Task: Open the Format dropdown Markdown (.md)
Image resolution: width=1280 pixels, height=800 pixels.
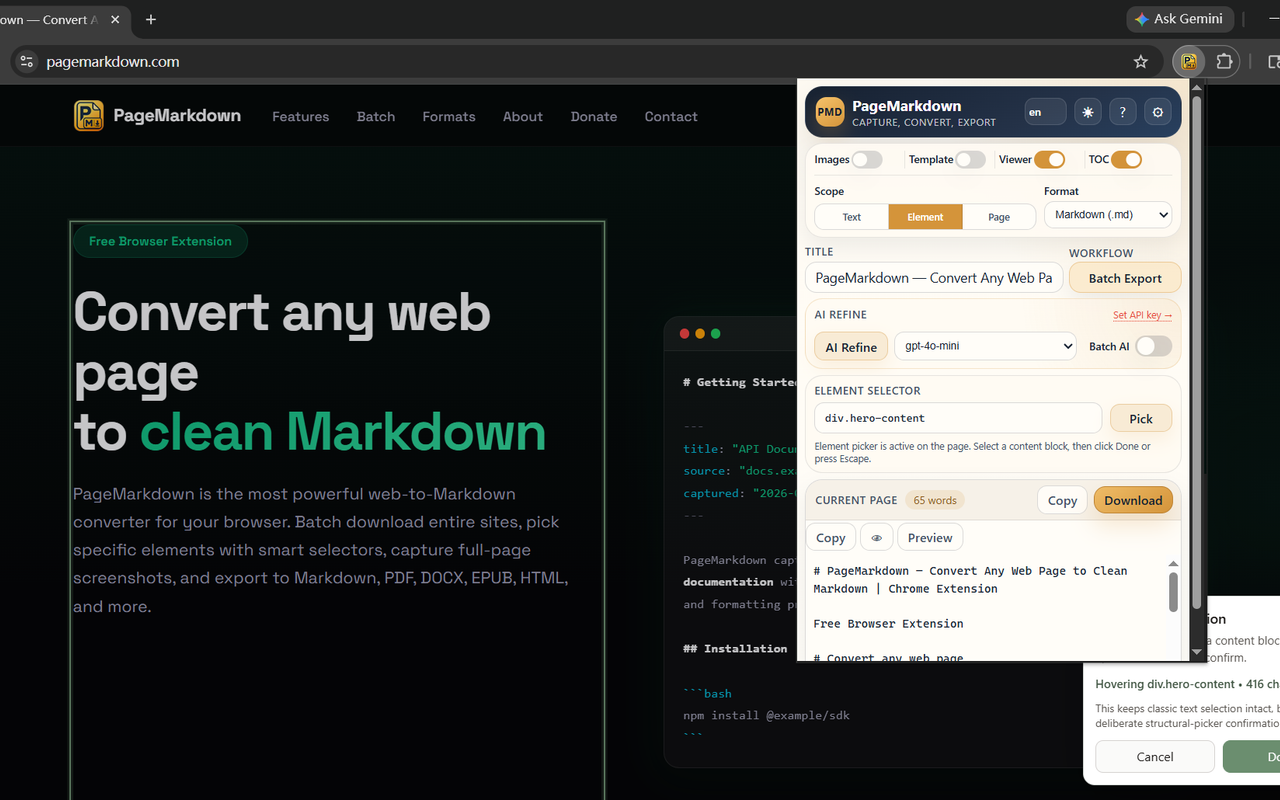Action: pos(1108,215)
